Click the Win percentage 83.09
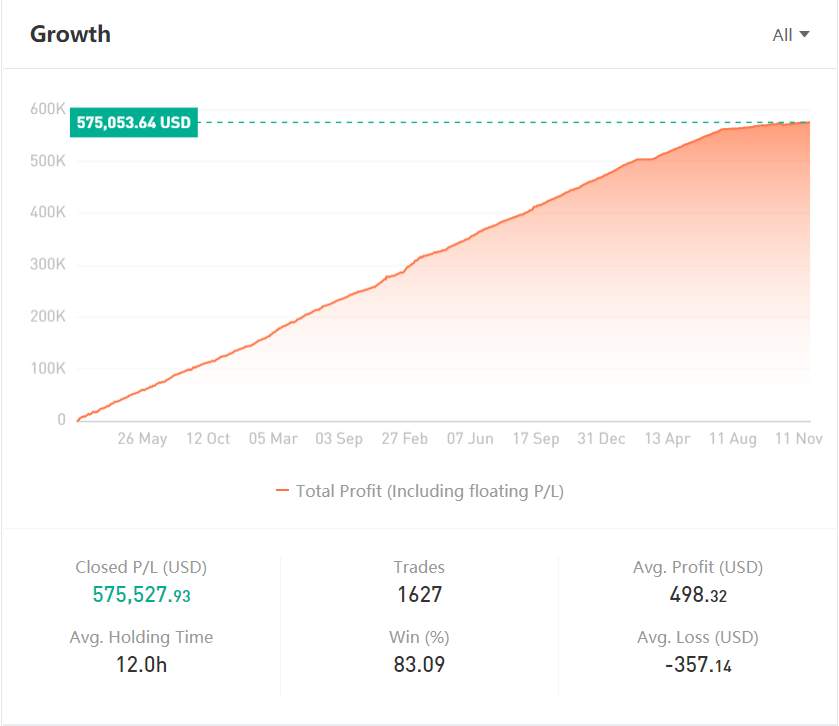Viewport: 839px width, 726px height. [x=420, y=664]
